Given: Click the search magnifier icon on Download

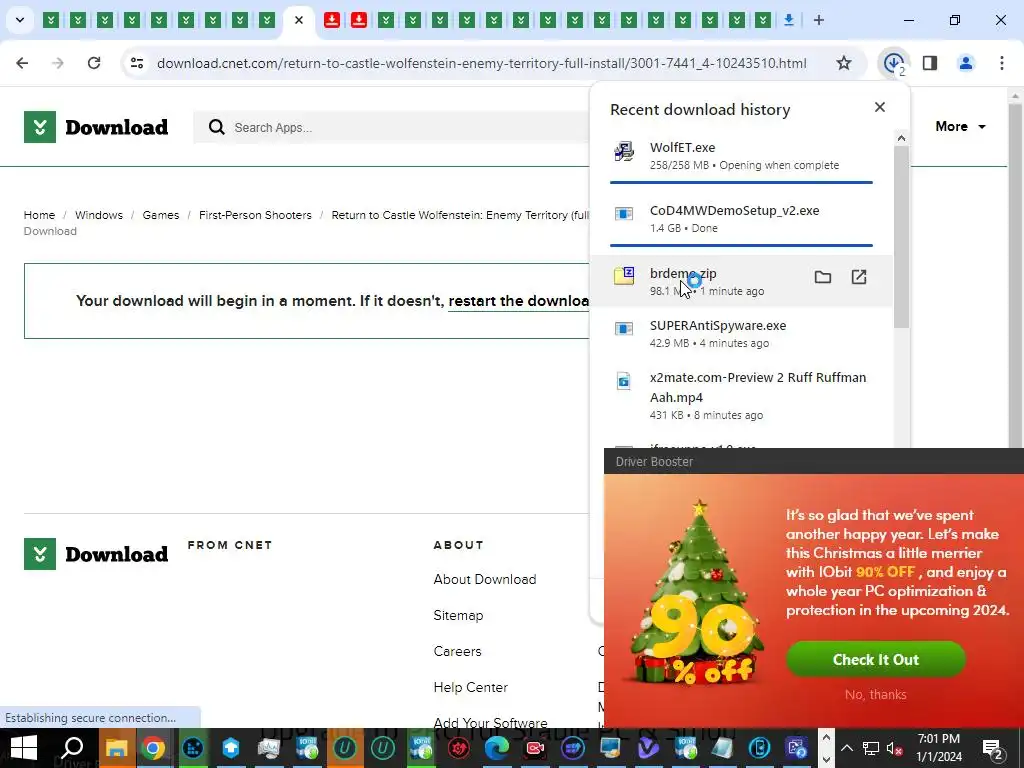Looking at the screenshot, I should (x=216, y=127).
